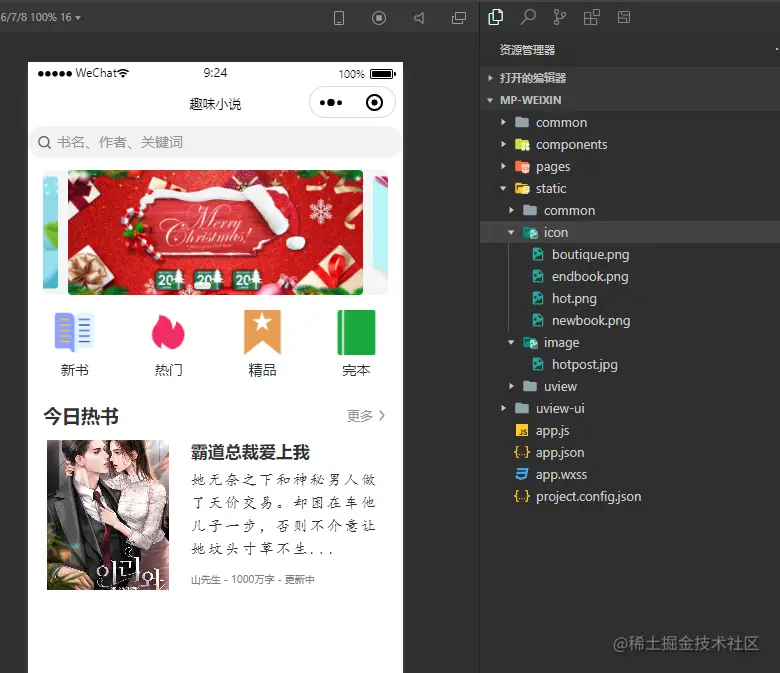Mute simulator sound with speaker icon
The width and height of the screenshot is (780, 673).
tap(419, 18)
